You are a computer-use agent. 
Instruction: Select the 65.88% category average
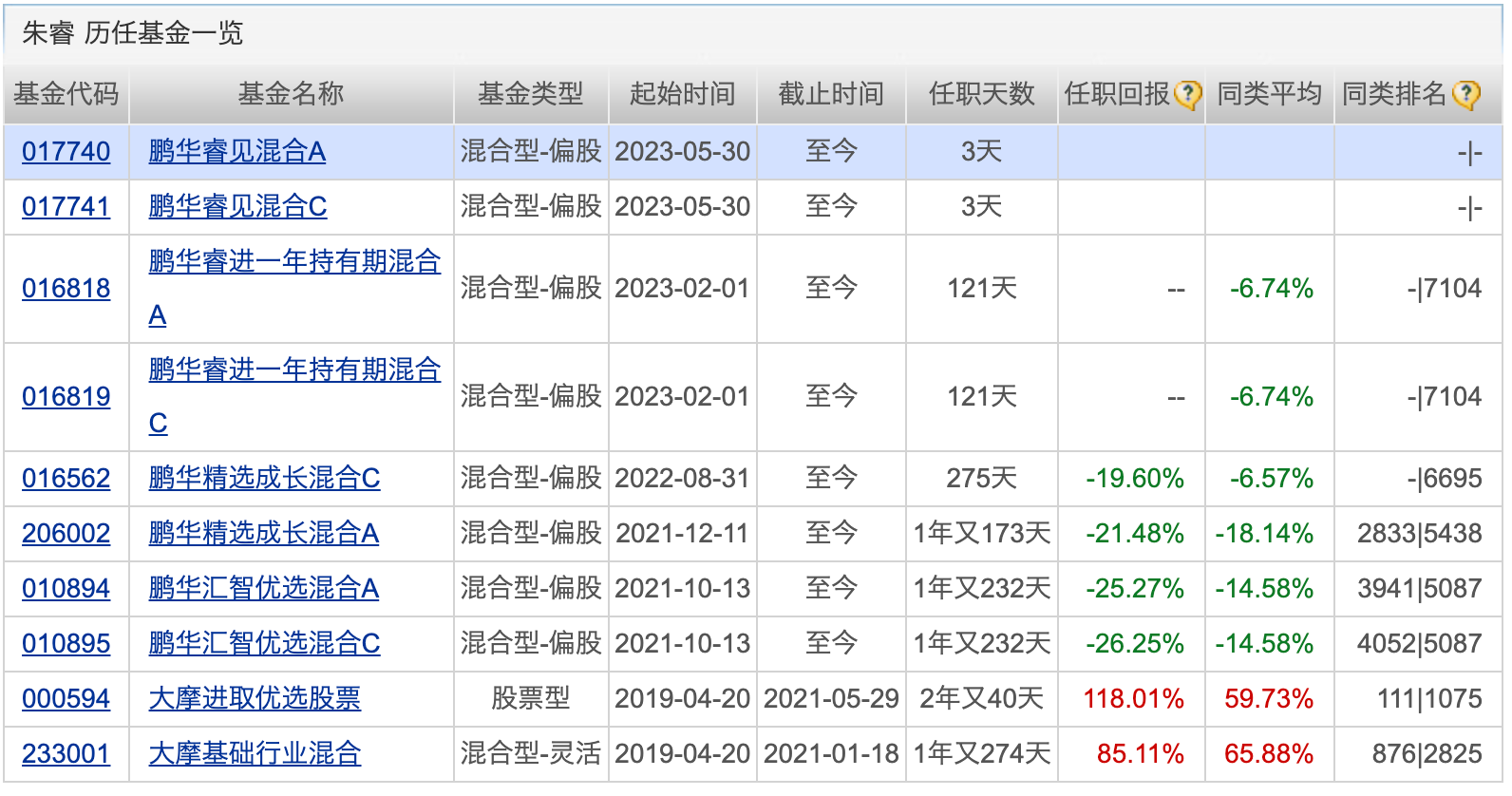[x=1269, y=754]
